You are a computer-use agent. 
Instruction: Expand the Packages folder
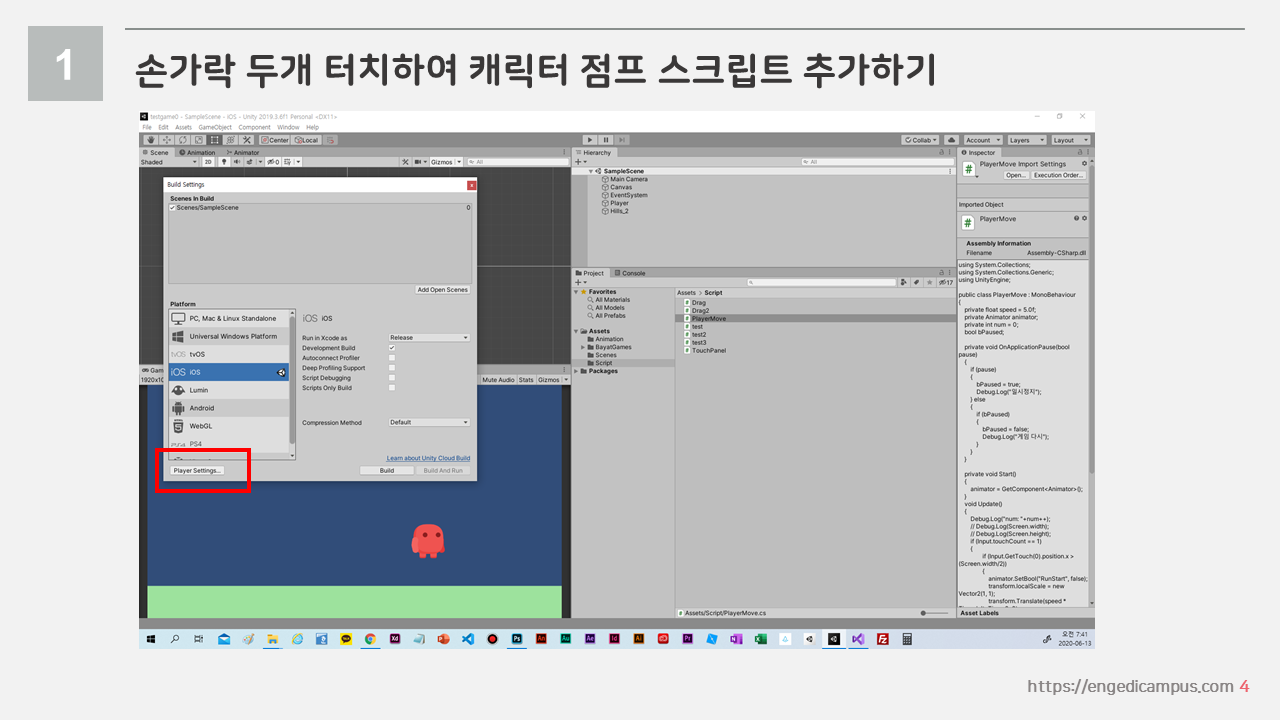coord(577,371)
